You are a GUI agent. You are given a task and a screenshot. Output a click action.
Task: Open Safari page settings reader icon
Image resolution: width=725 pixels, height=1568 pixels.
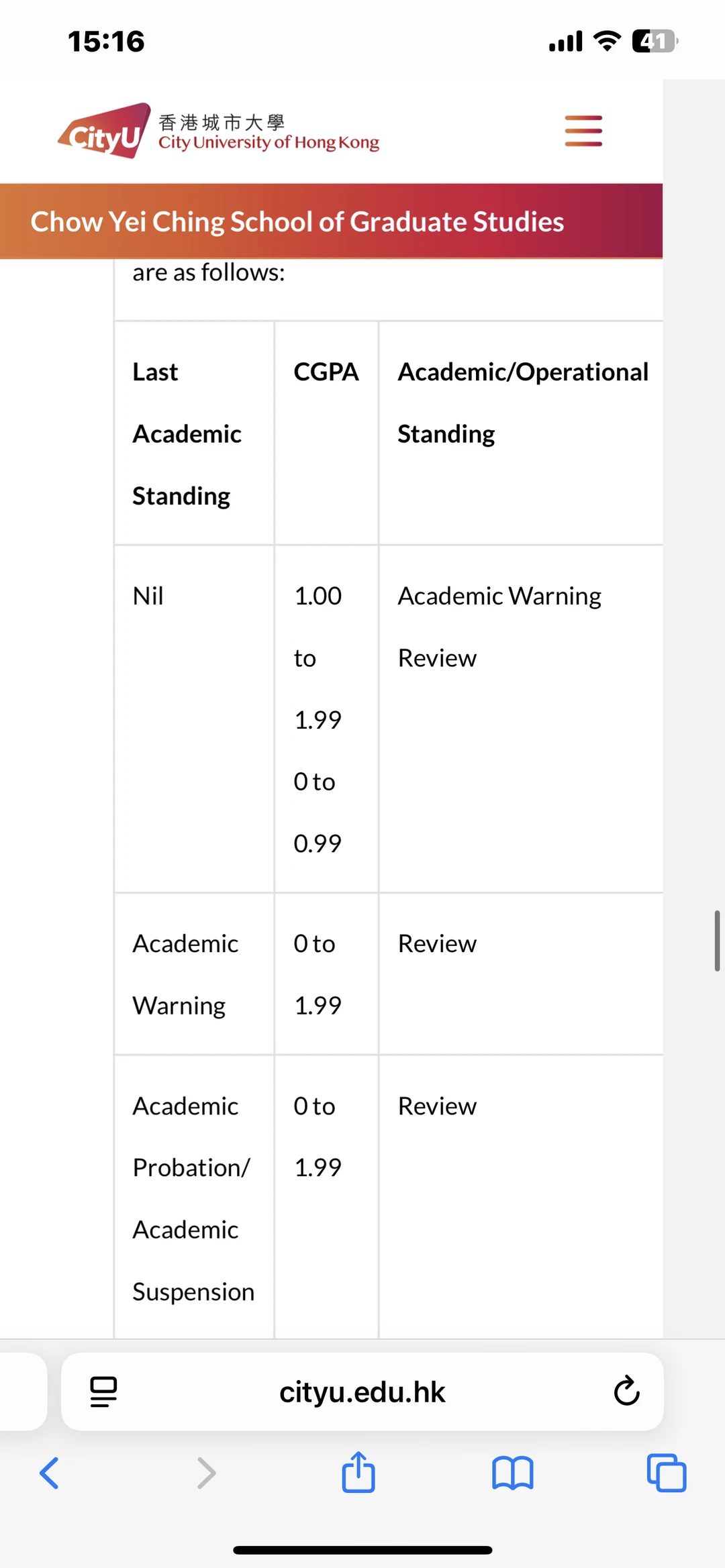click(103, 1392)
